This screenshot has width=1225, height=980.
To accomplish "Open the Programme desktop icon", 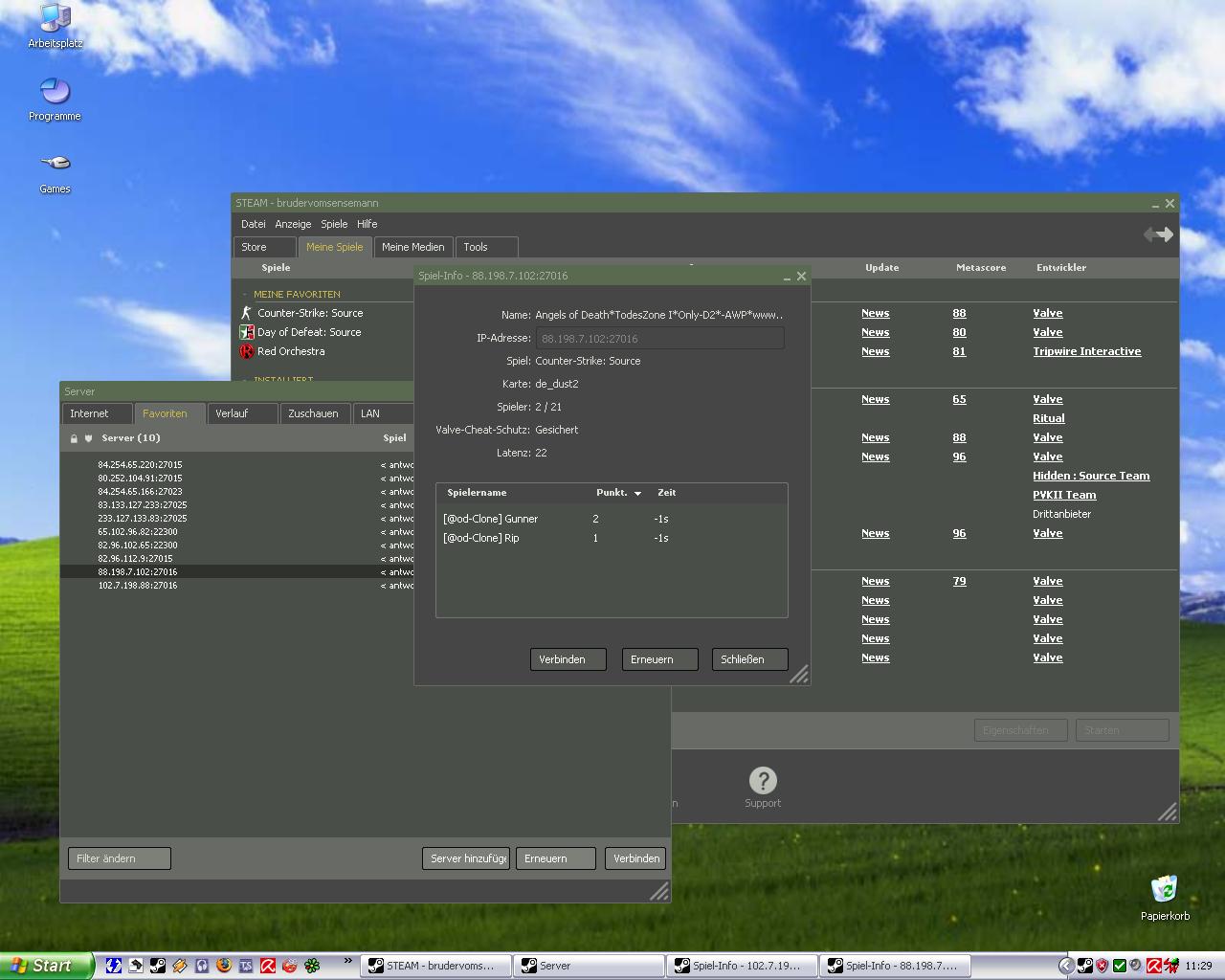I will [55, 100].
